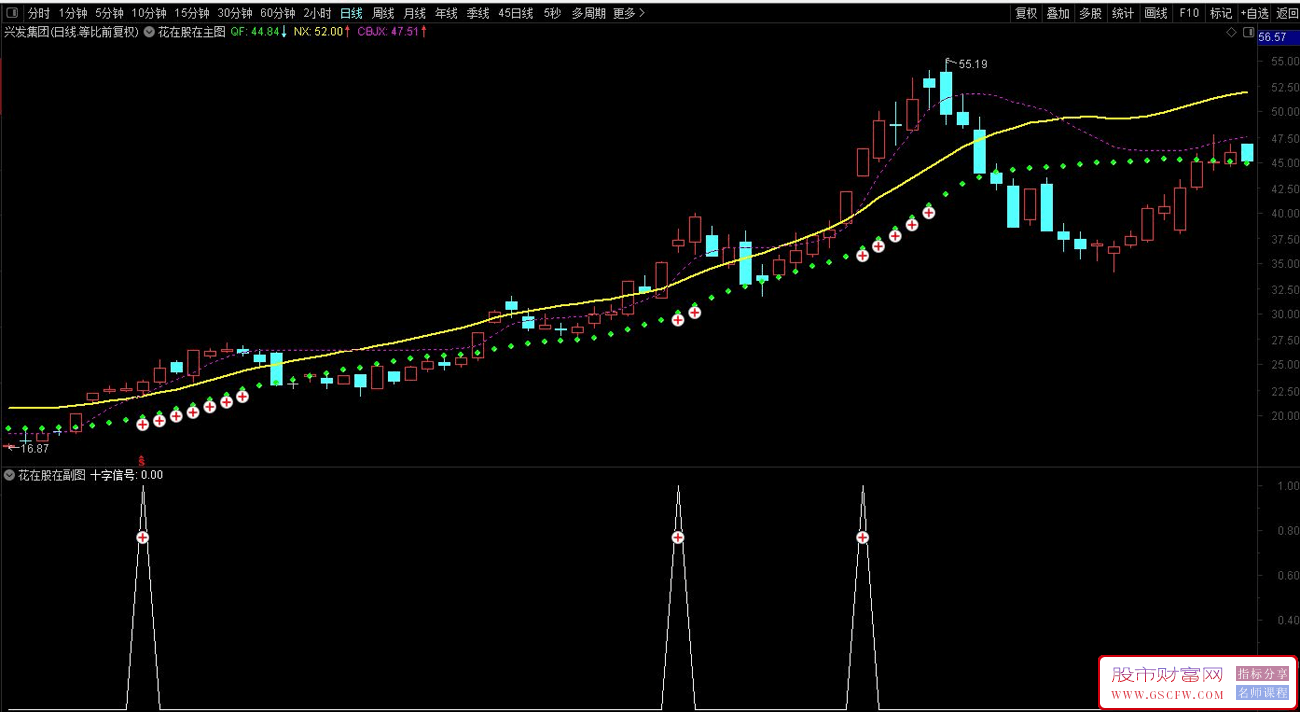Screen dimensions: 1300x712
Task: Activate the 画线 drawing tool
Action: tap(1156, 13)
